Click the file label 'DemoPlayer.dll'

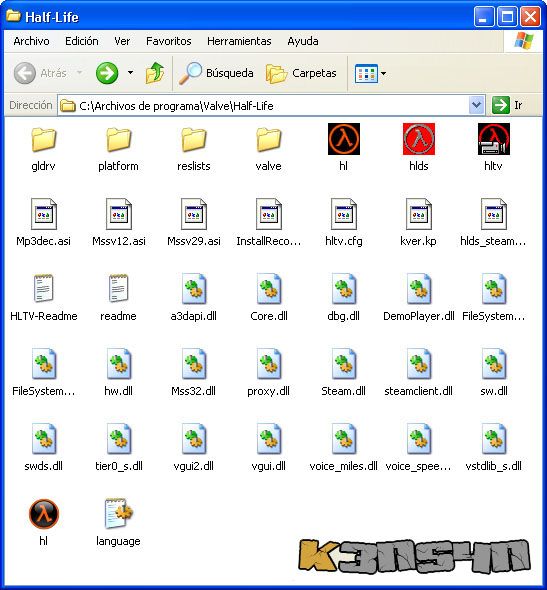[419, 316]
